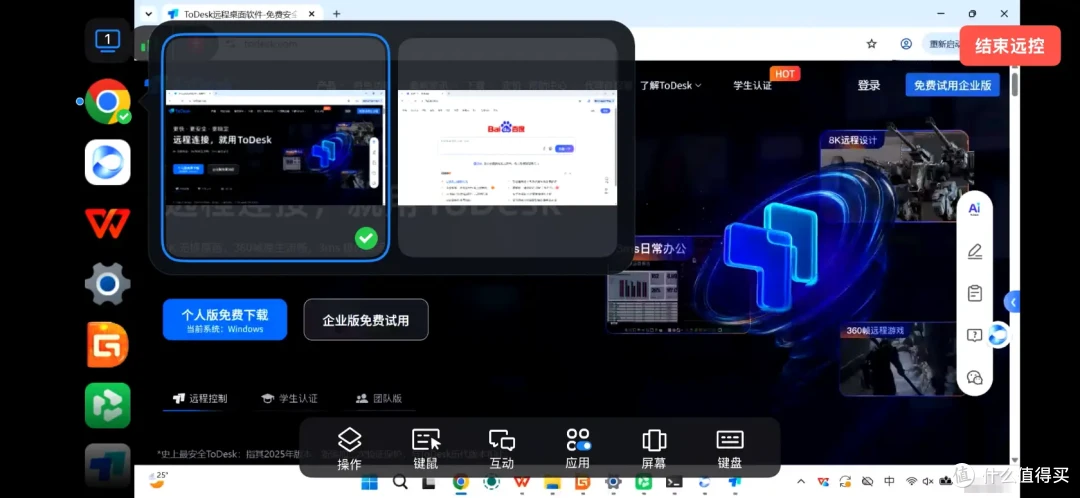
Task: Click the 登录 login link
Action: pyautogui.click(x=869, y=85)
